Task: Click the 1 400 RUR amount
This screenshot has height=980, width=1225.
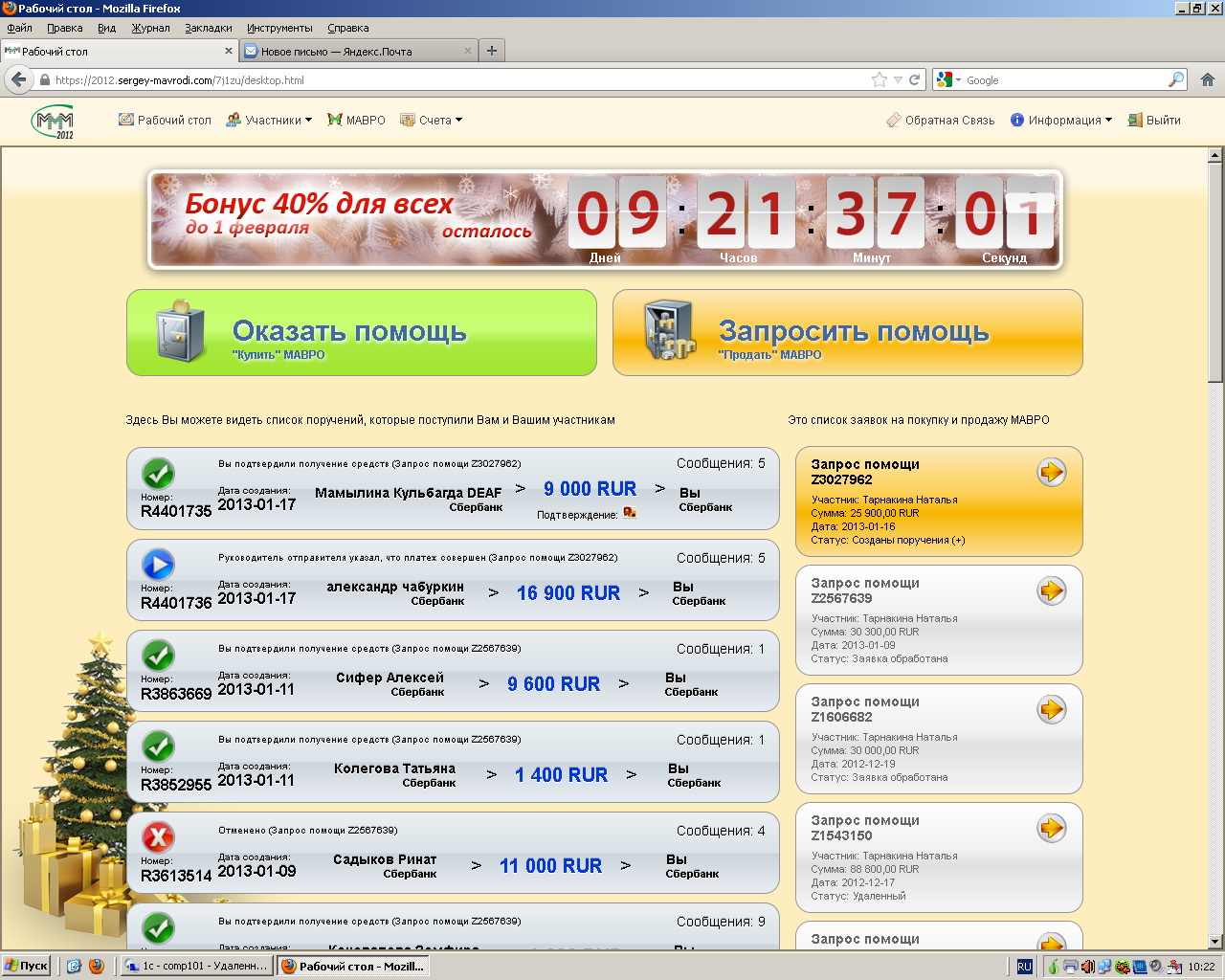Action: click(561, 775)
